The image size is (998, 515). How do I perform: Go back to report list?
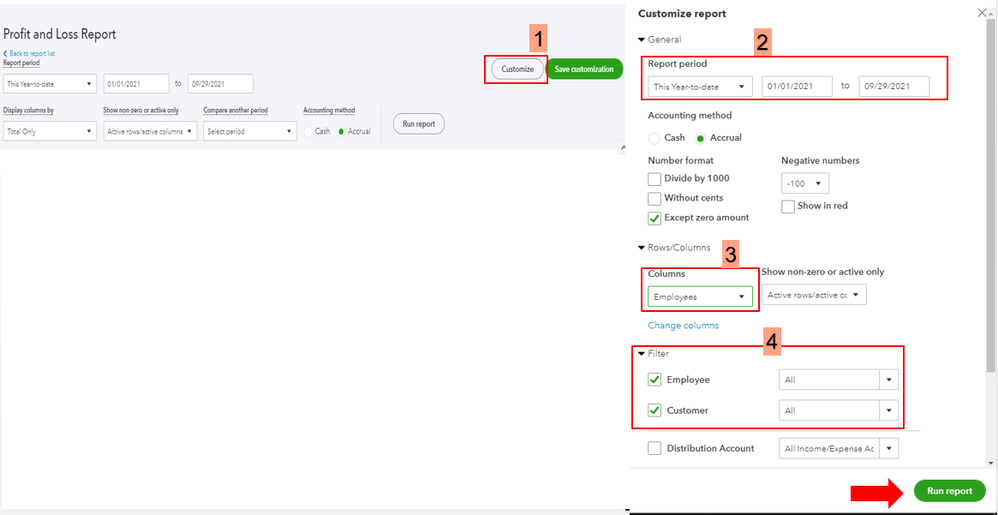pyautogui.click(x=37, y=53)
